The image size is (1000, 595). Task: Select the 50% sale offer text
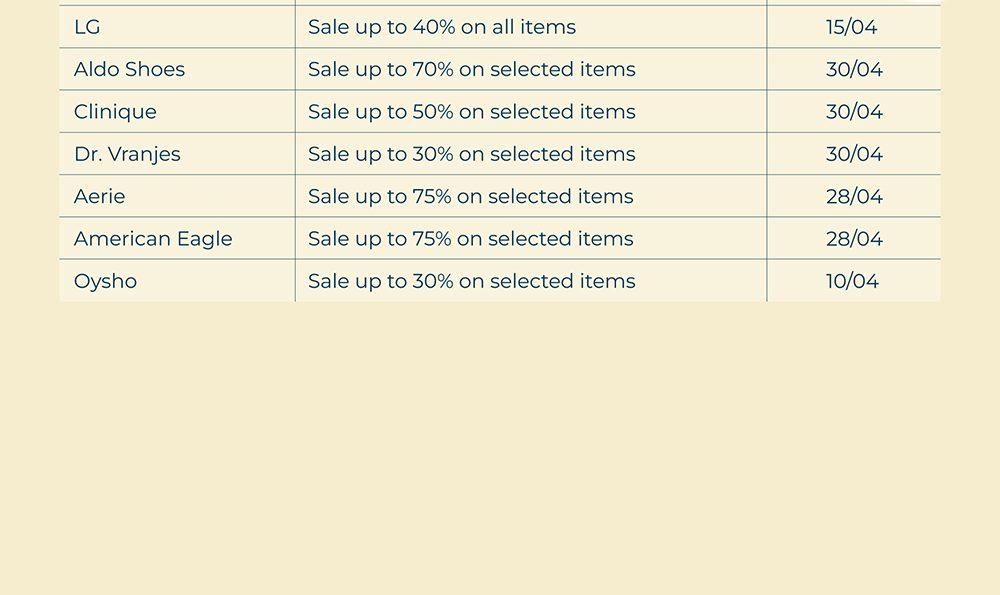point(471,112)
